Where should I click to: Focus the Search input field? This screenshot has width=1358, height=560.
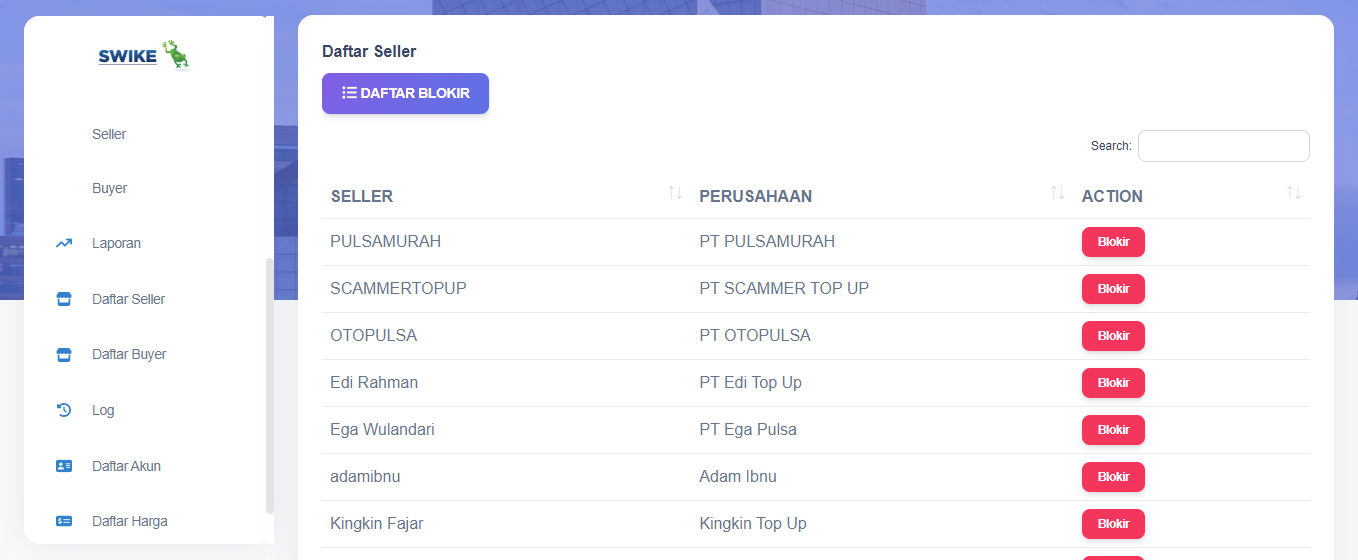1223,146
